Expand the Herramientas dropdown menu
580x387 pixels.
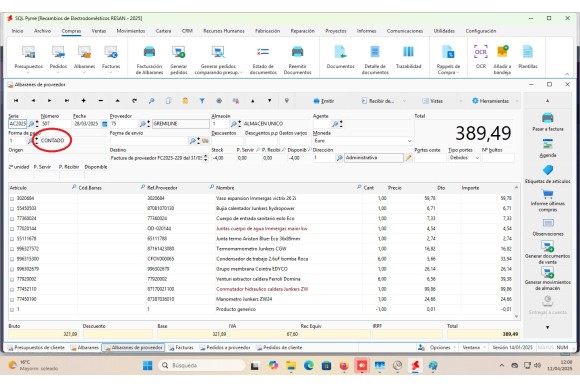tap(516, 101)
